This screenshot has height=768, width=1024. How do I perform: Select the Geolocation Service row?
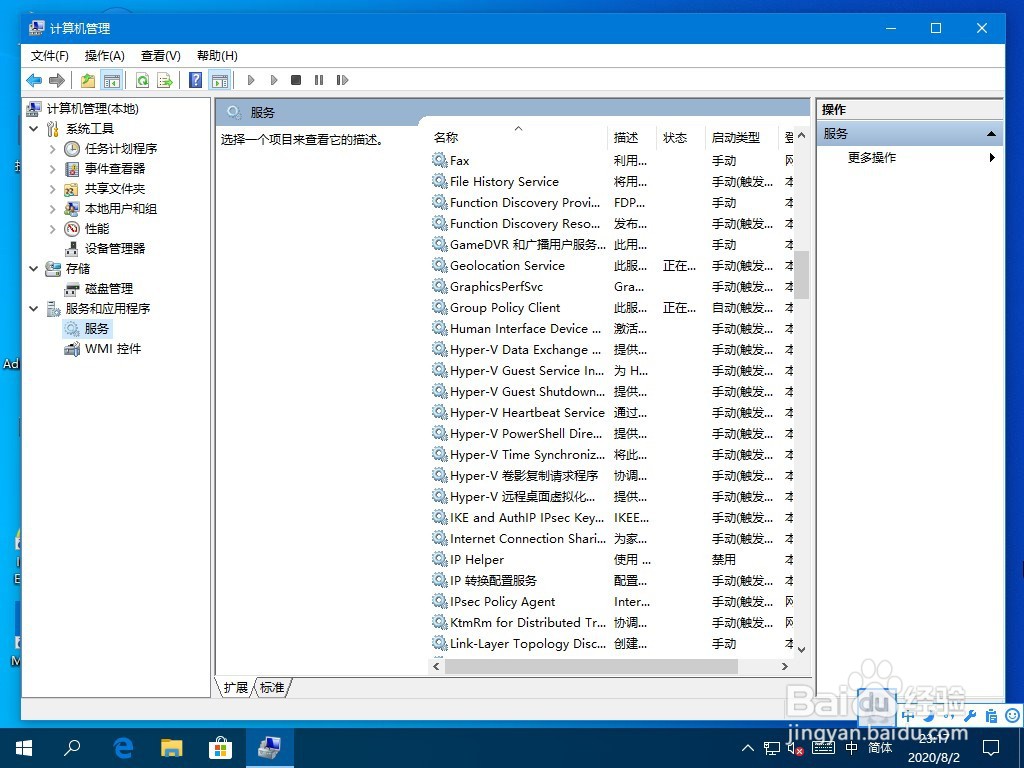point(612,266)
